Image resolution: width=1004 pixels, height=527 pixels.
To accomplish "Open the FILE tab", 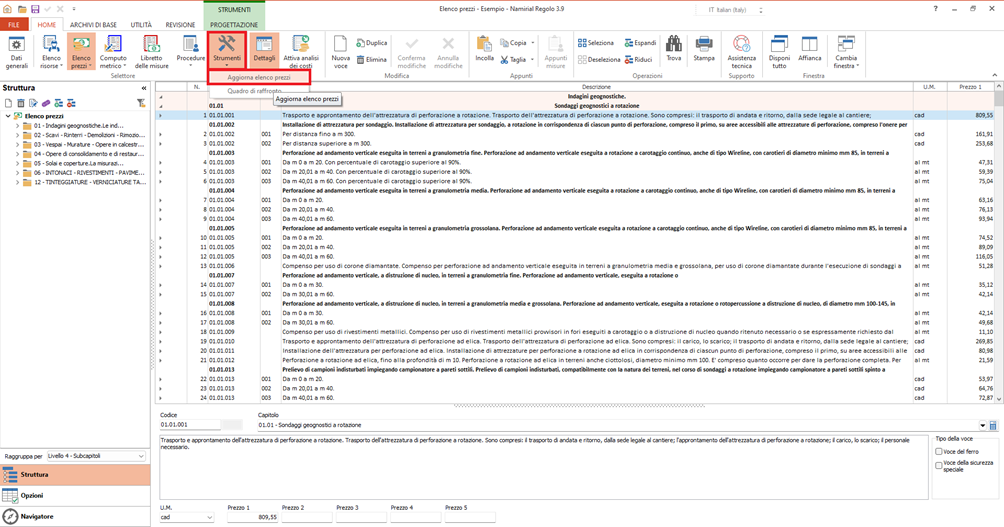I will click(x=13, y=25).
